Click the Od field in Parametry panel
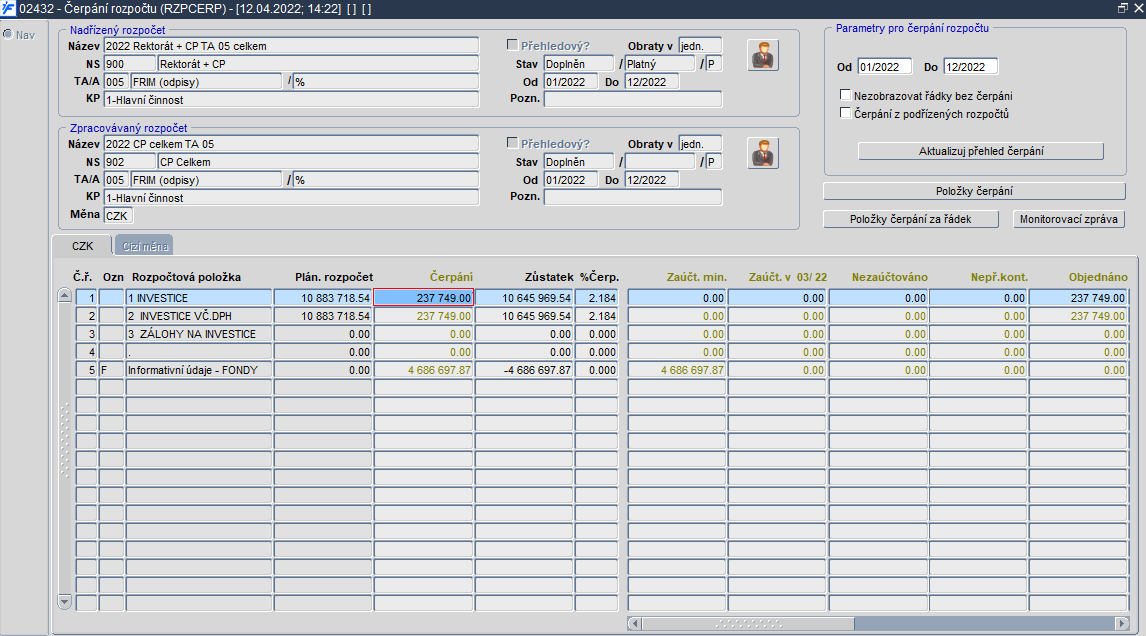The height and width of the screenshot is (636, 1146). [x=884, y=67]
